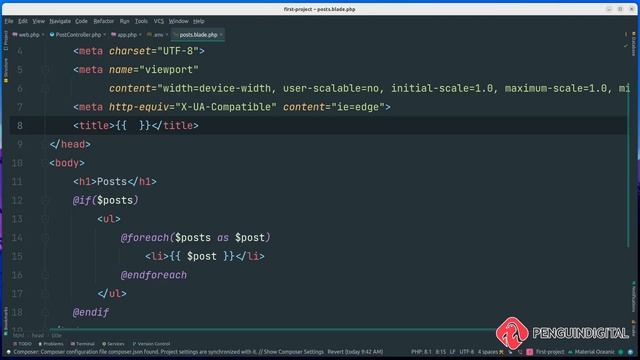Click Show Composer Settings in status message

(293, 352)
